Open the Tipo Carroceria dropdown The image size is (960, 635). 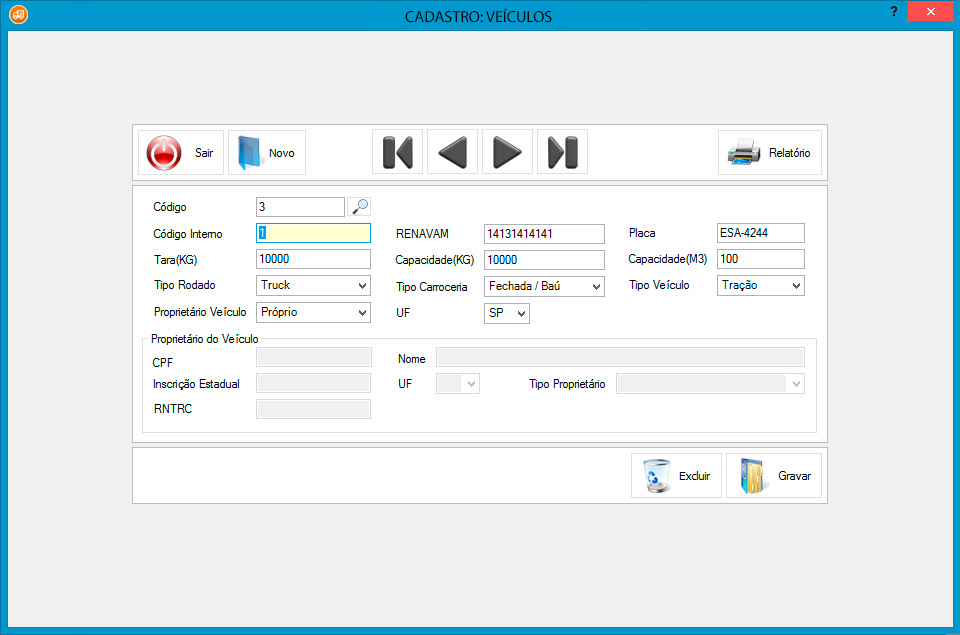[x=544, y=287]
